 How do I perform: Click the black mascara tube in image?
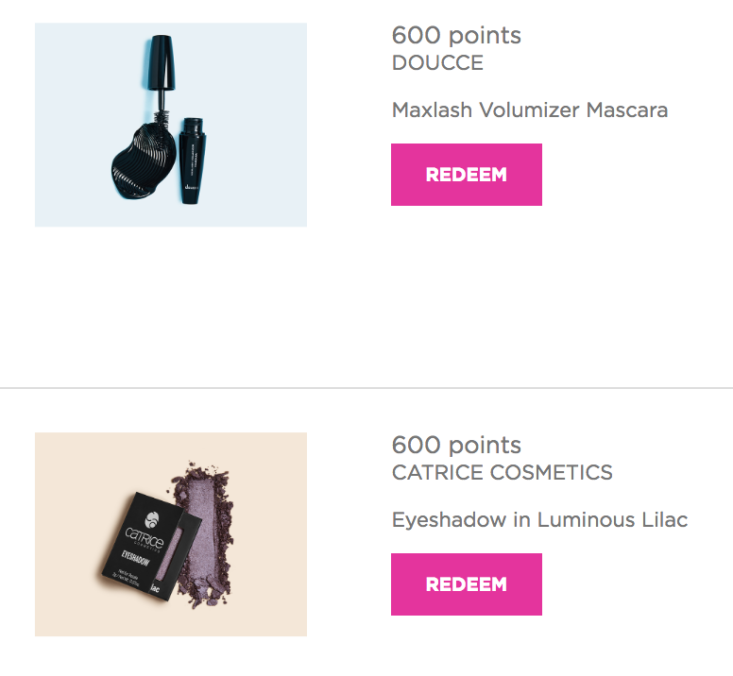[193, 161]
